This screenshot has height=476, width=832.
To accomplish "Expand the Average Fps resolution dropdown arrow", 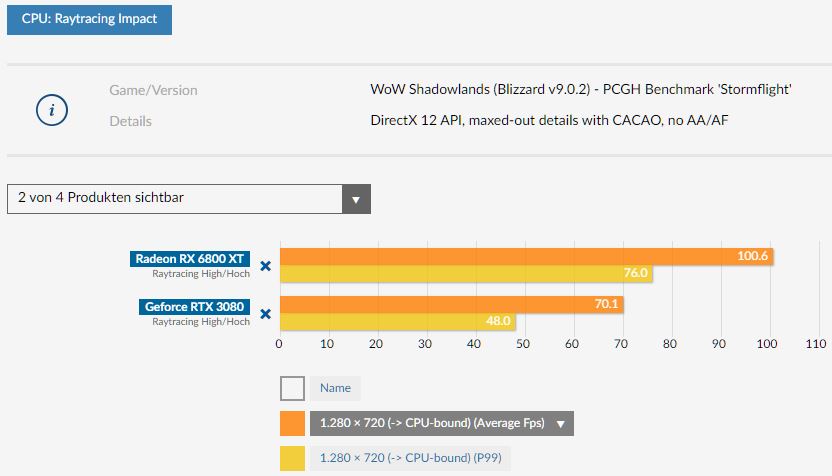I will point(560,424).
